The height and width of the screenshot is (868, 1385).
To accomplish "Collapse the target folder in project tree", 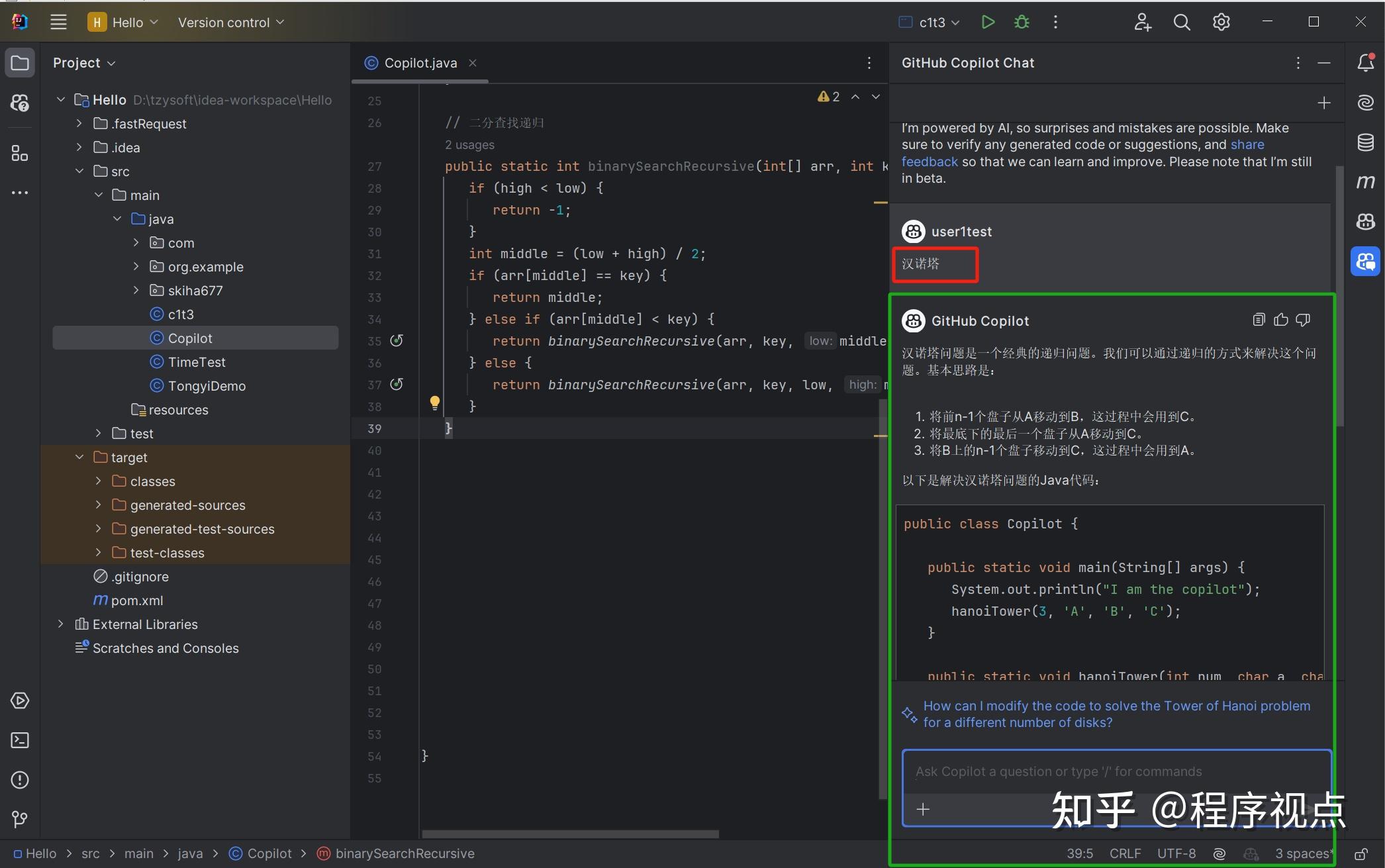I will click(x=79, y=457).
